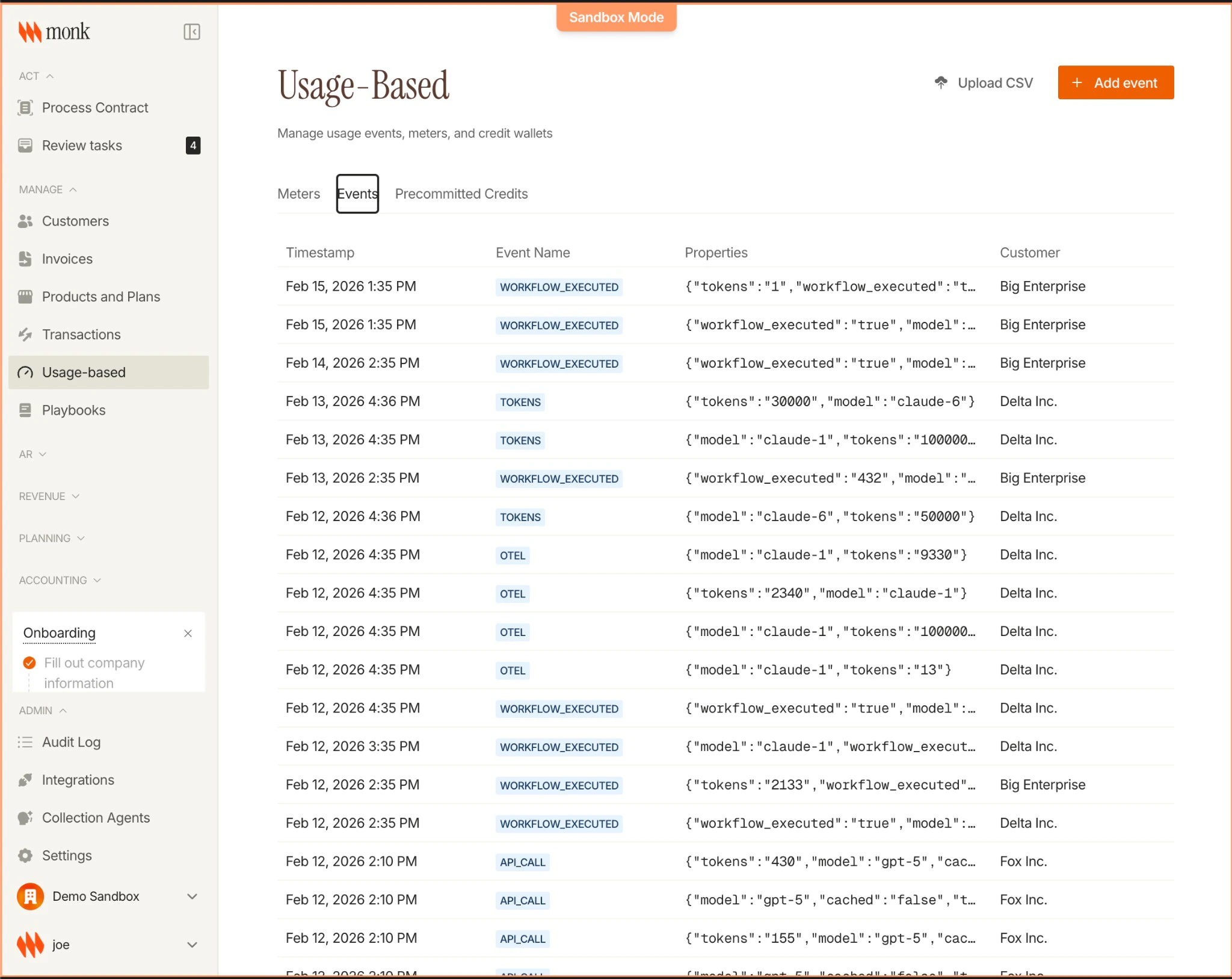Click the Usage-based gauge icon
The width and height of the screenshot is (1232, 979).
[x=25, y=372]
